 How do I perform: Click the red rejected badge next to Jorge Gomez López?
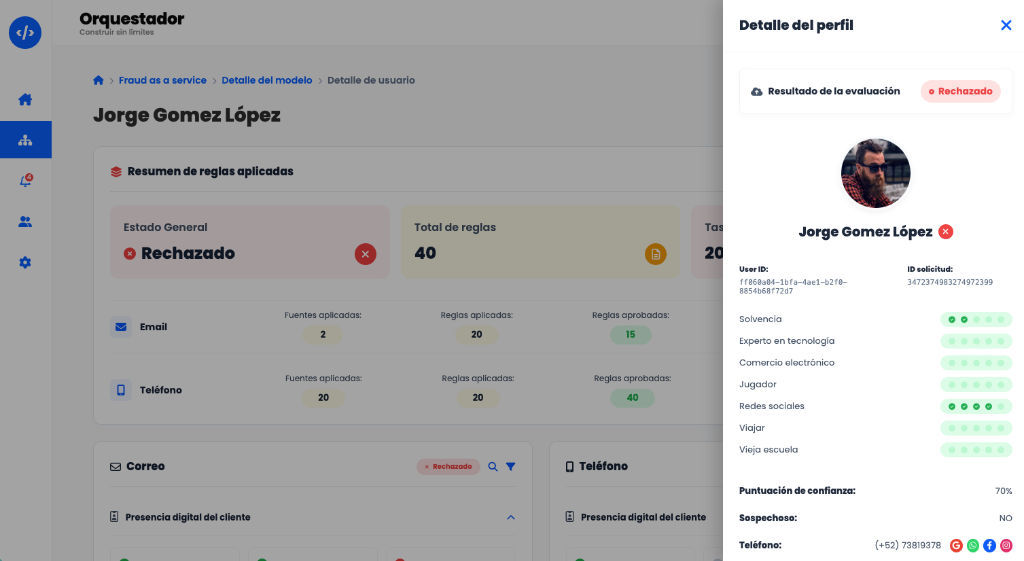point(945,231)
